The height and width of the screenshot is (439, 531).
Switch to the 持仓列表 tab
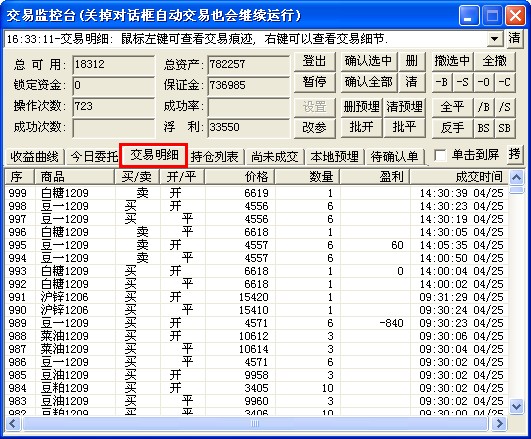coord(215,157)
